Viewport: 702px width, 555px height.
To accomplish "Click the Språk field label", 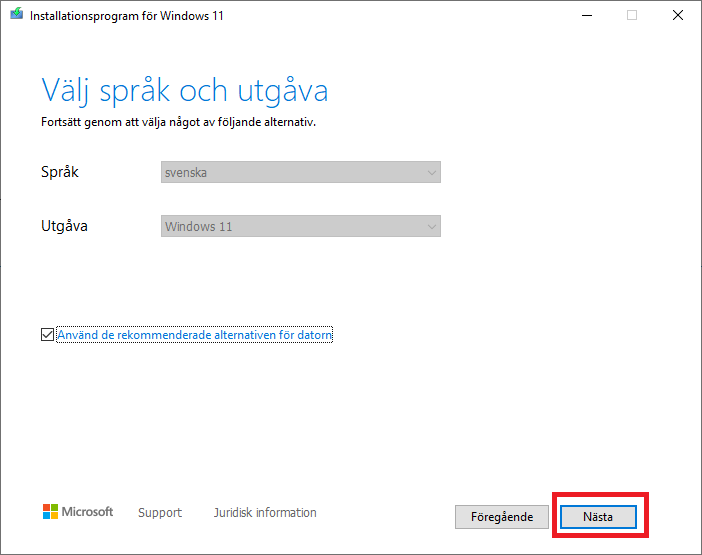I will (60, 172).
